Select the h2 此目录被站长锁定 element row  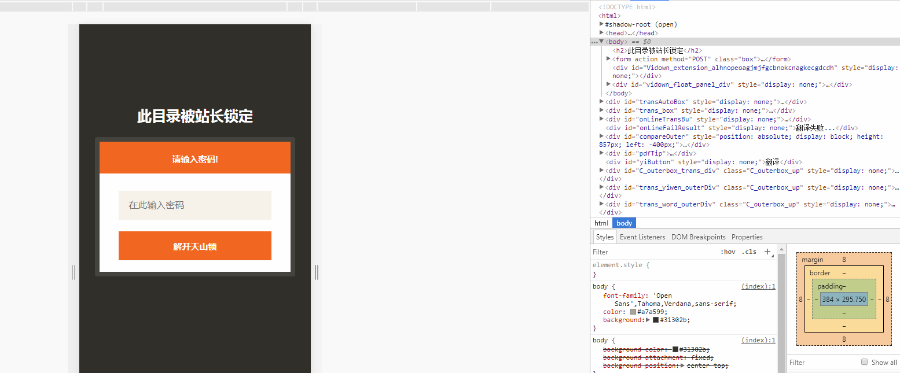657,50
